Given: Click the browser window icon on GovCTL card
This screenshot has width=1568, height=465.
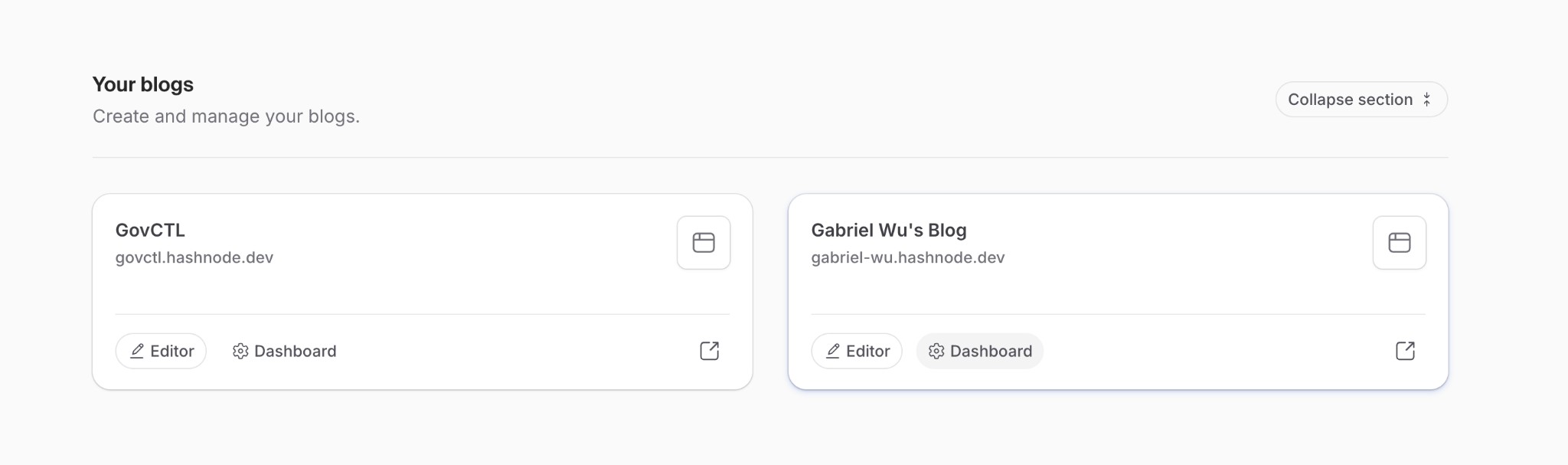Looking at the screenshot, I should [x=703, y=243].
